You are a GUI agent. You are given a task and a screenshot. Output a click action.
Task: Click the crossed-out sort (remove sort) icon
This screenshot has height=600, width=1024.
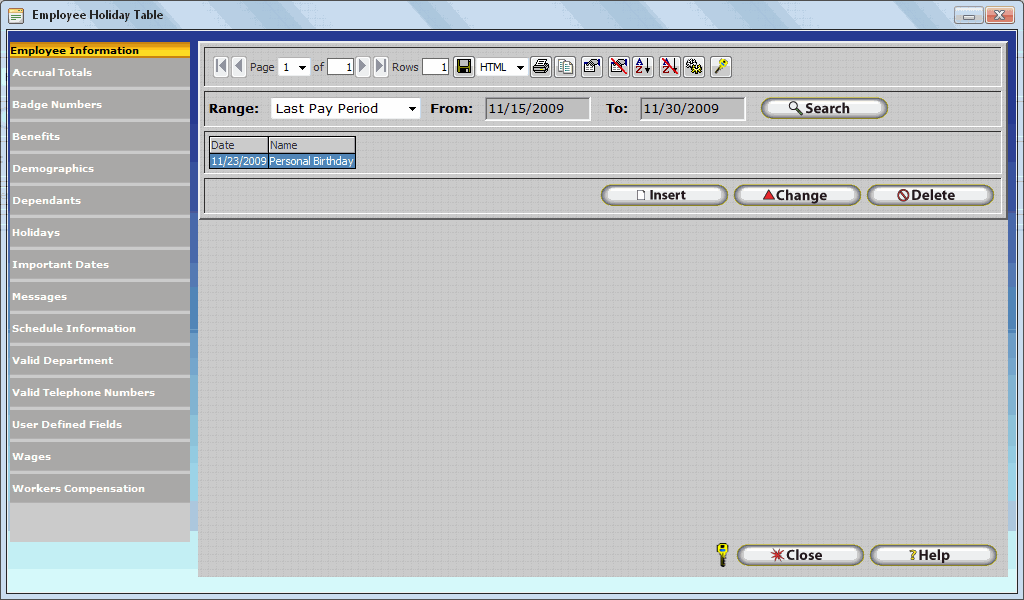[x=669, y=67]
